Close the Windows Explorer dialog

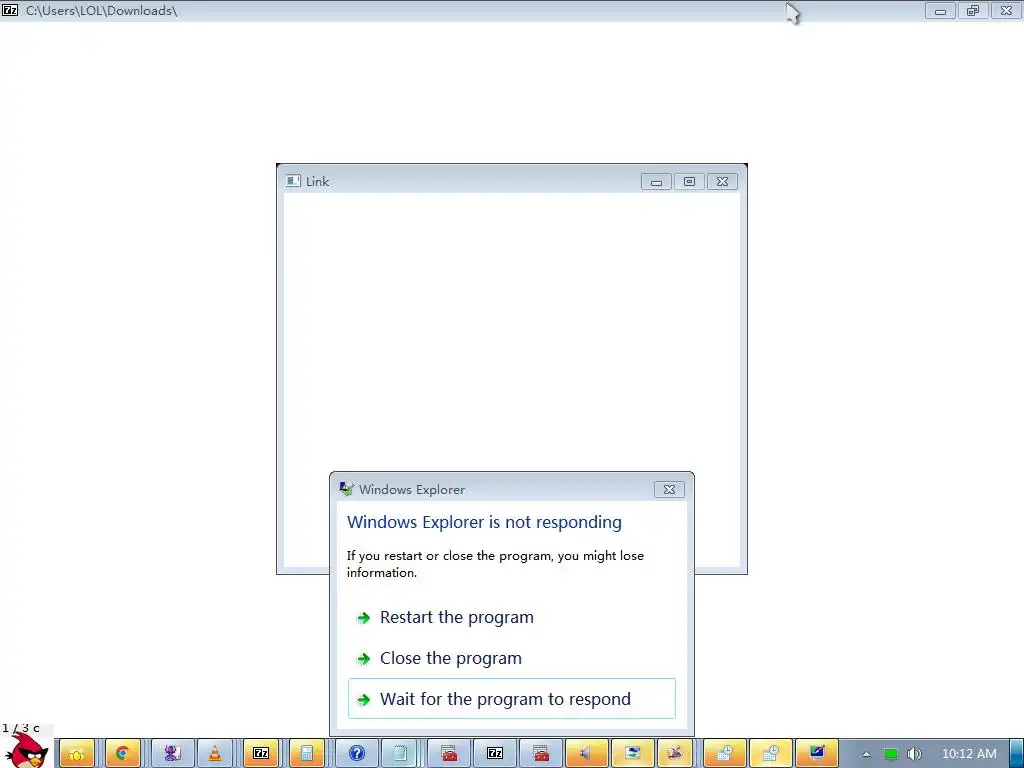pyautogui.click(x=669, y=489)
